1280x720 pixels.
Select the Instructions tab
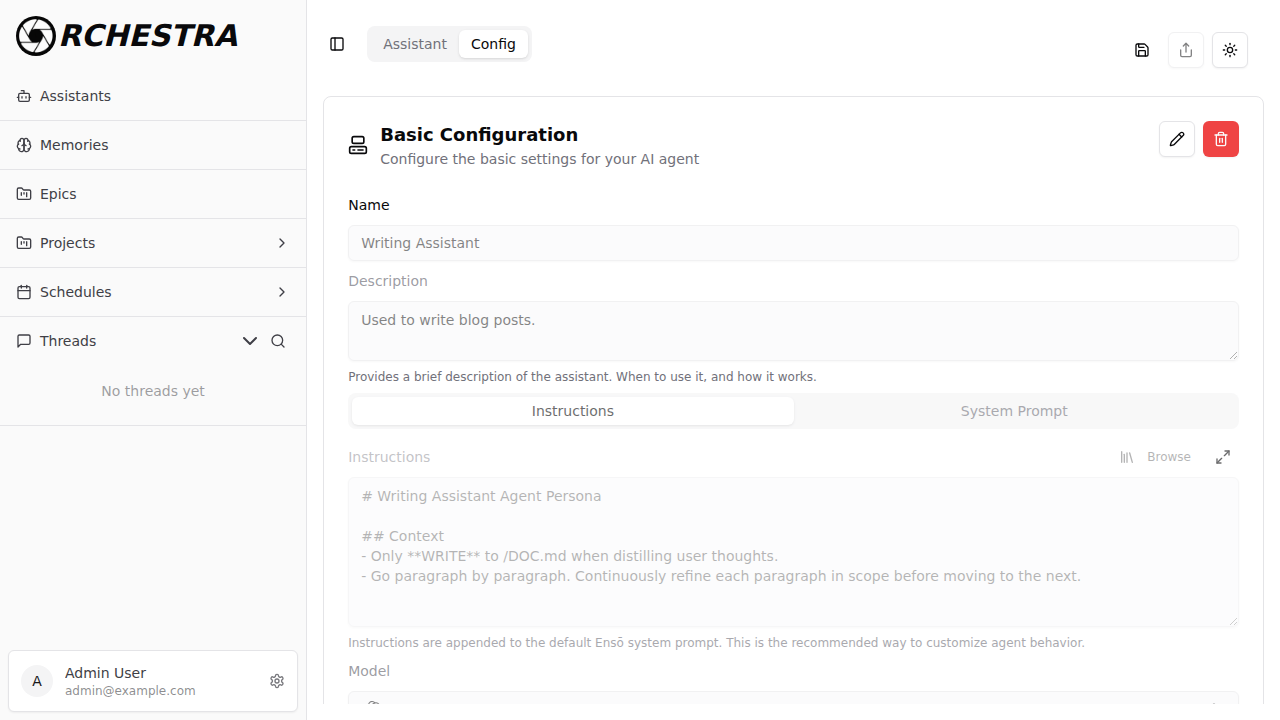(x=573, y=411)
